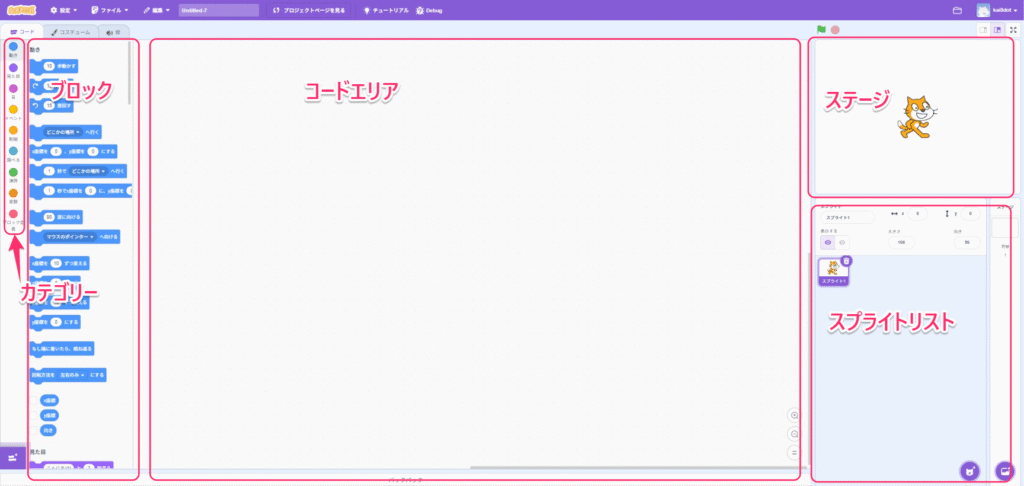Click the green flag to run project
The height and width of the screenshot is (486, 1024).
click(821, 30)
